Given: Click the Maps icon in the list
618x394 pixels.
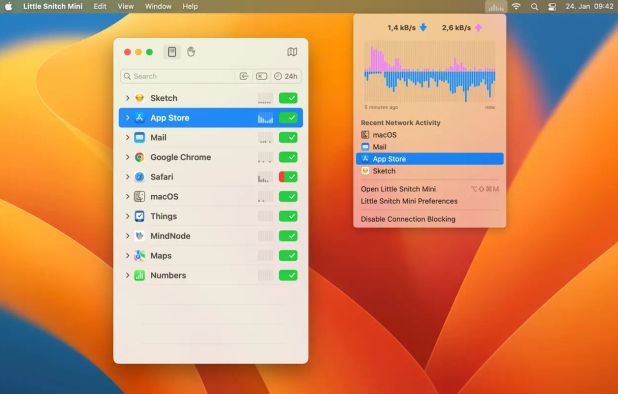Looking at the screenshot, I should 140,256.
